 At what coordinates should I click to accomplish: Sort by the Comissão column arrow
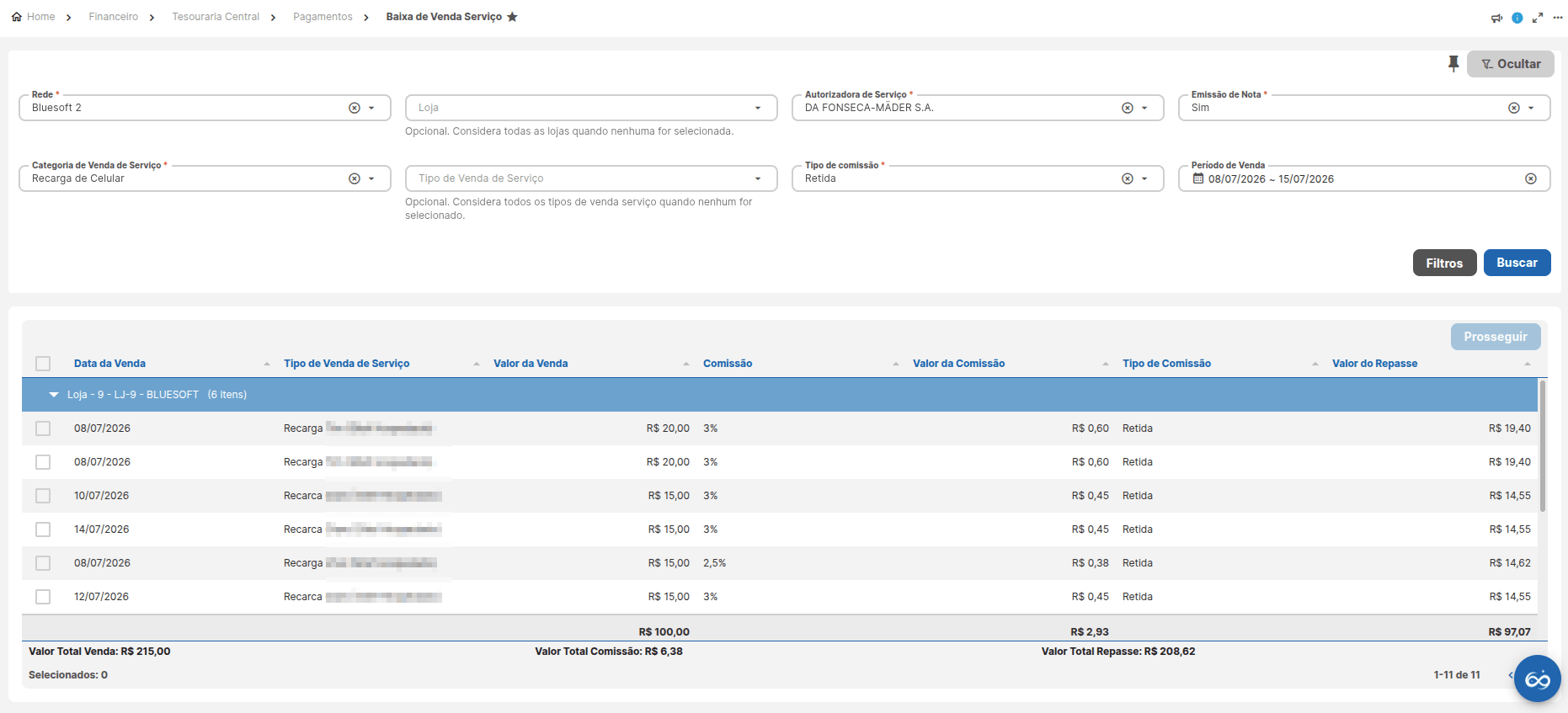click(896, 364)
